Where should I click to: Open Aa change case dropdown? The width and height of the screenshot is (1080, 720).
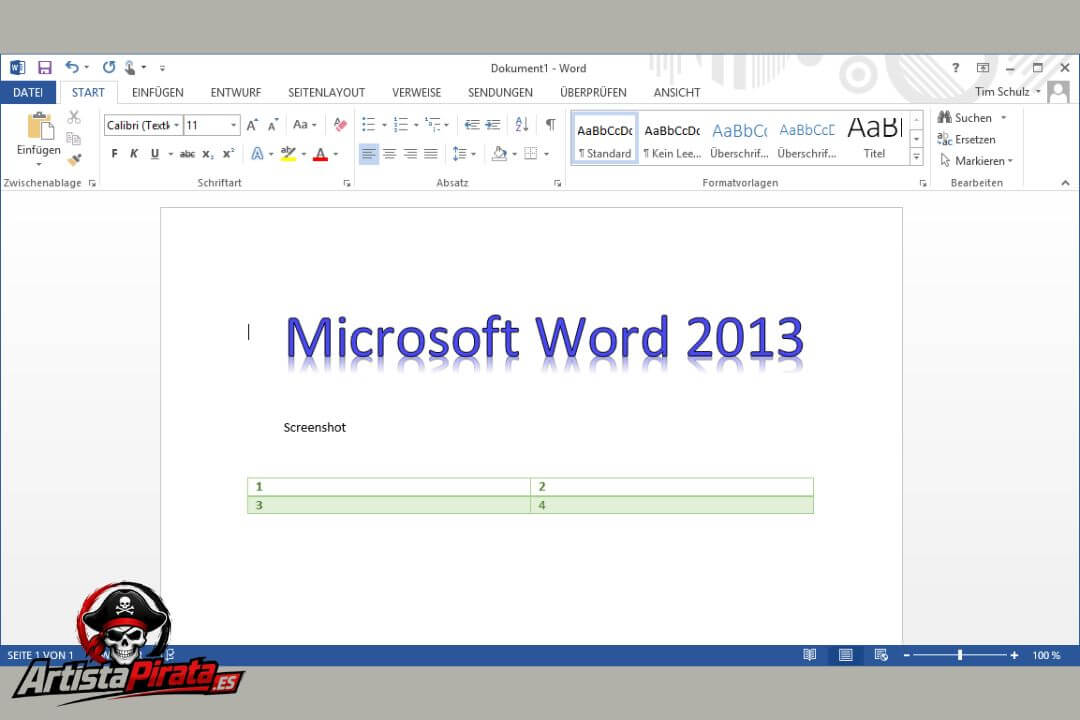click(304, 125)
